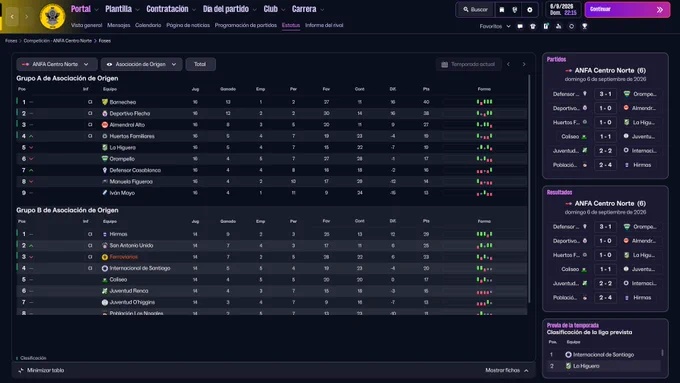Go back with the left navigation arrow
680x383 pixels.
(12, 16)
